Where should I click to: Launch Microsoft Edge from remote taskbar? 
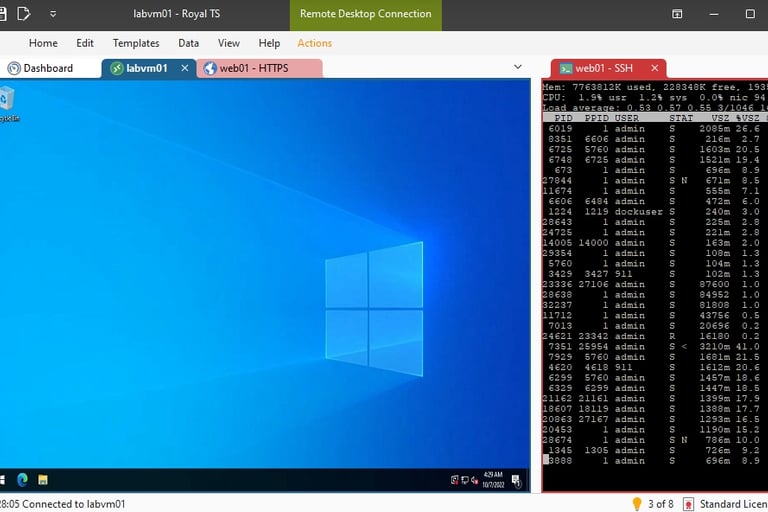(x=22, y=480)
